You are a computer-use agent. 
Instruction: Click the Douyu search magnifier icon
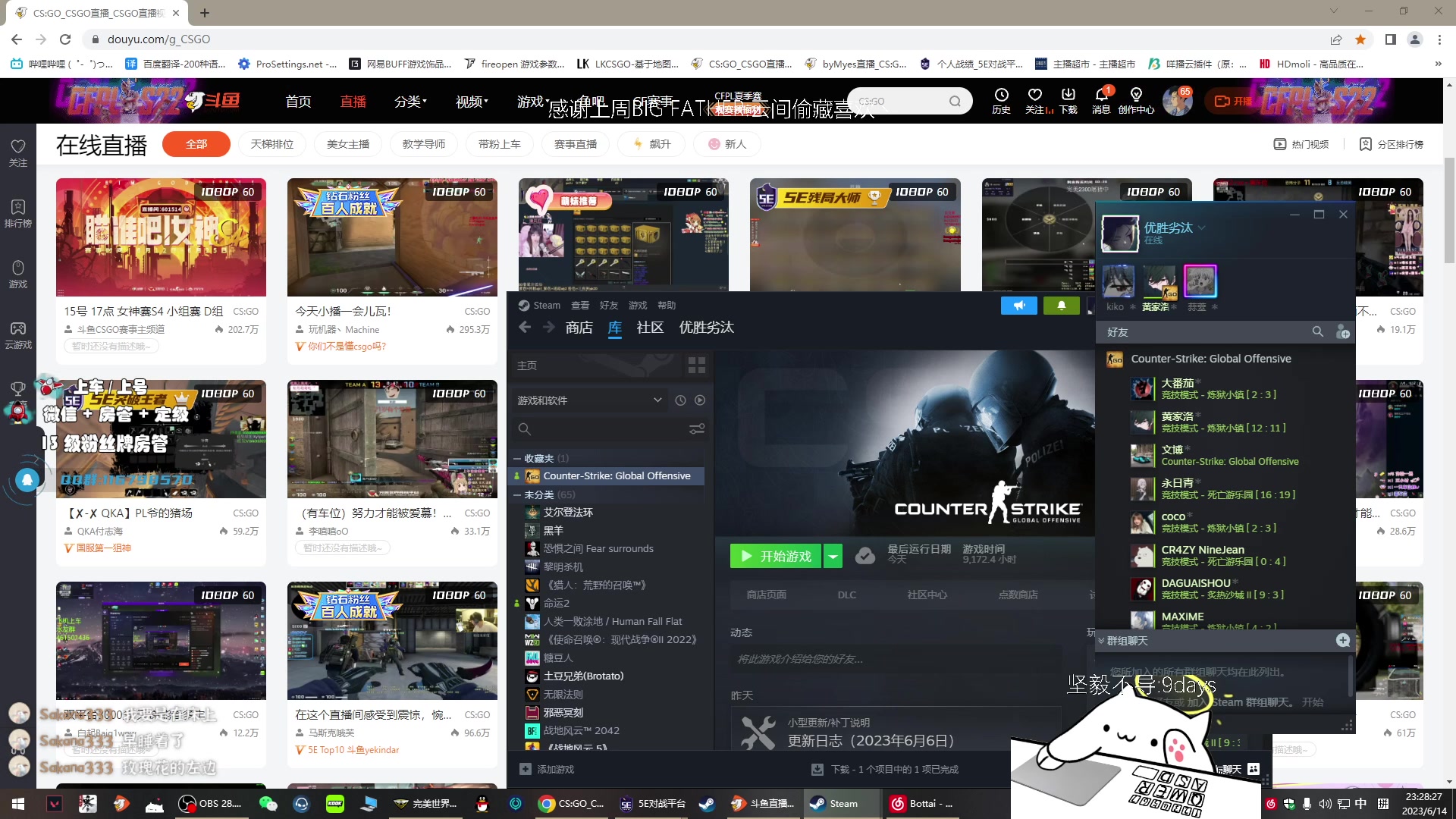point(955,101)
